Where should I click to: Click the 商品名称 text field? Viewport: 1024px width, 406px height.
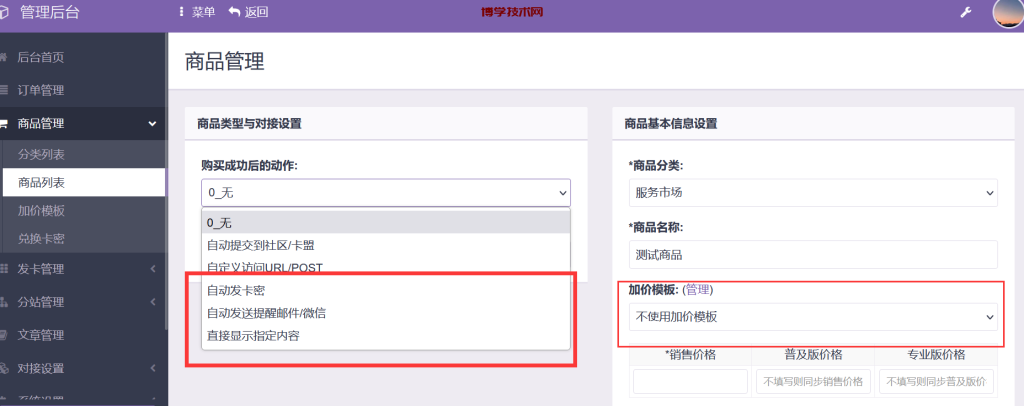pos(813,254)
